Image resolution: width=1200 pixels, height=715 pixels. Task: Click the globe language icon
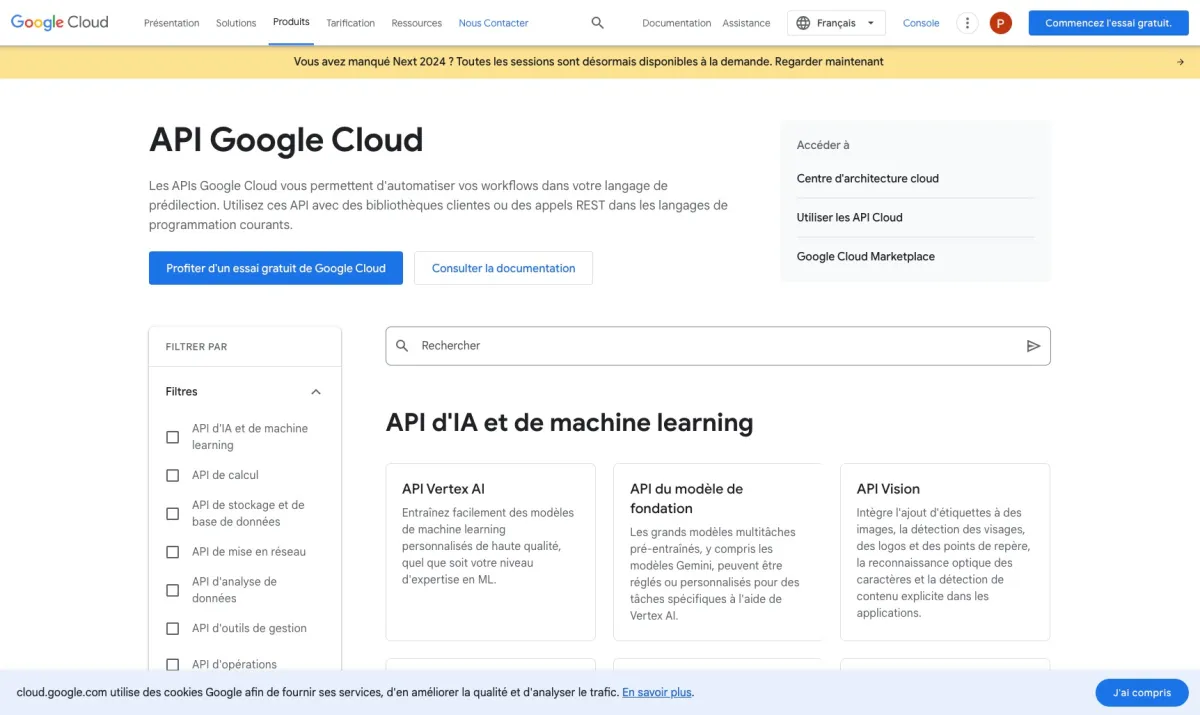803,23
